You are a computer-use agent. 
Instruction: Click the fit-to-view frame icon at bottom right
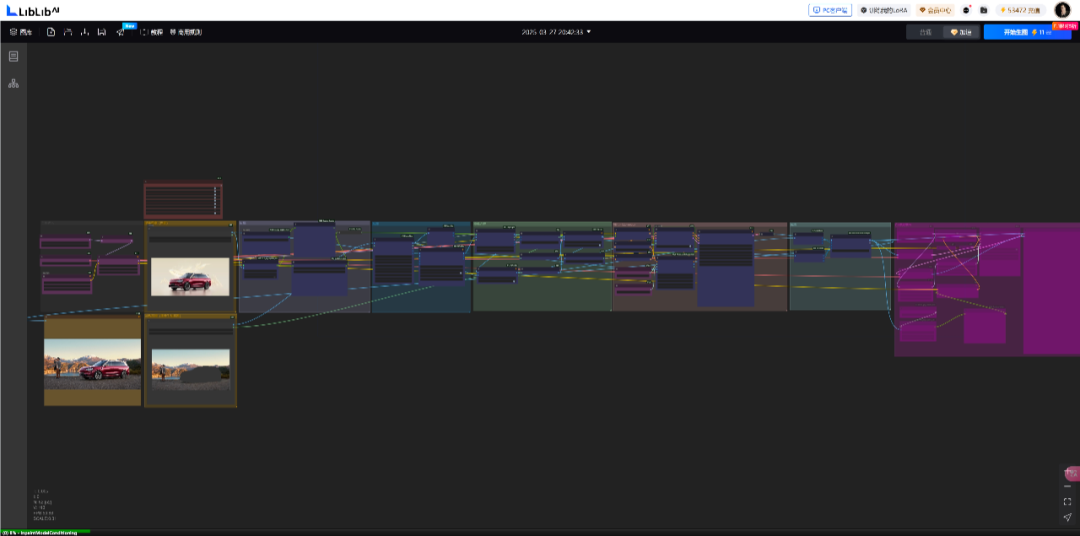click(x=1068, y=502)
